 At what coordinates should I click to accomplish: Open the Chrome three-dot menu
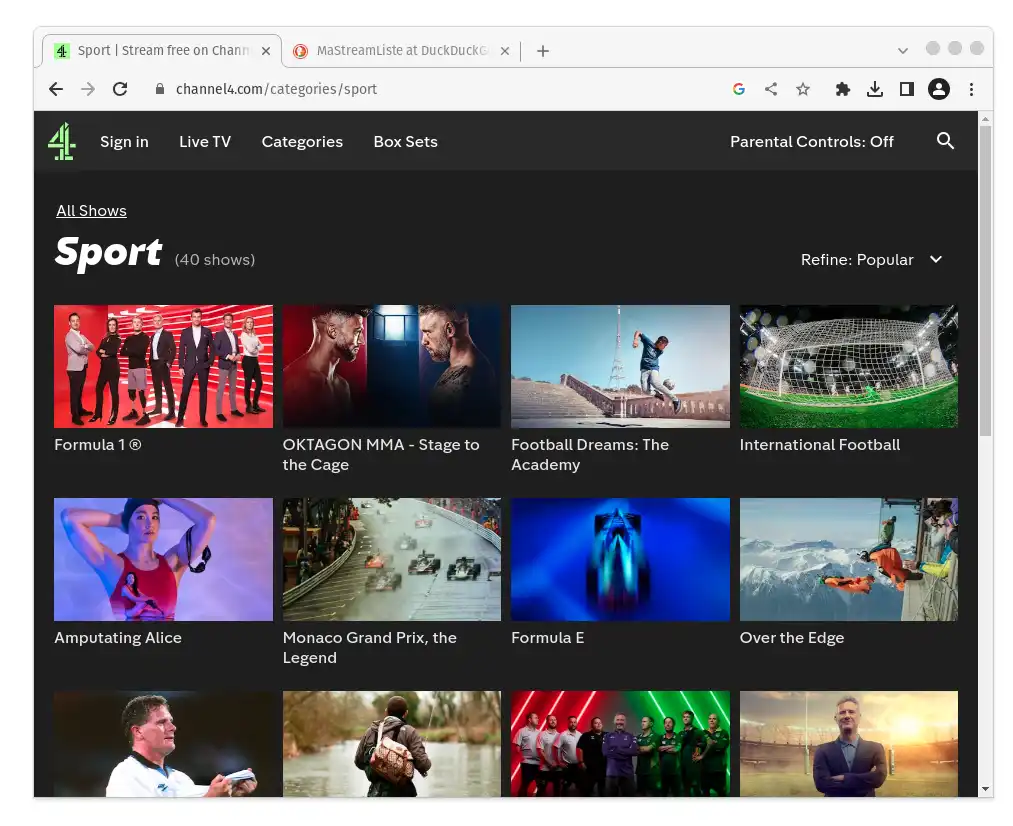pyautogui.click(x=971, y=89)
